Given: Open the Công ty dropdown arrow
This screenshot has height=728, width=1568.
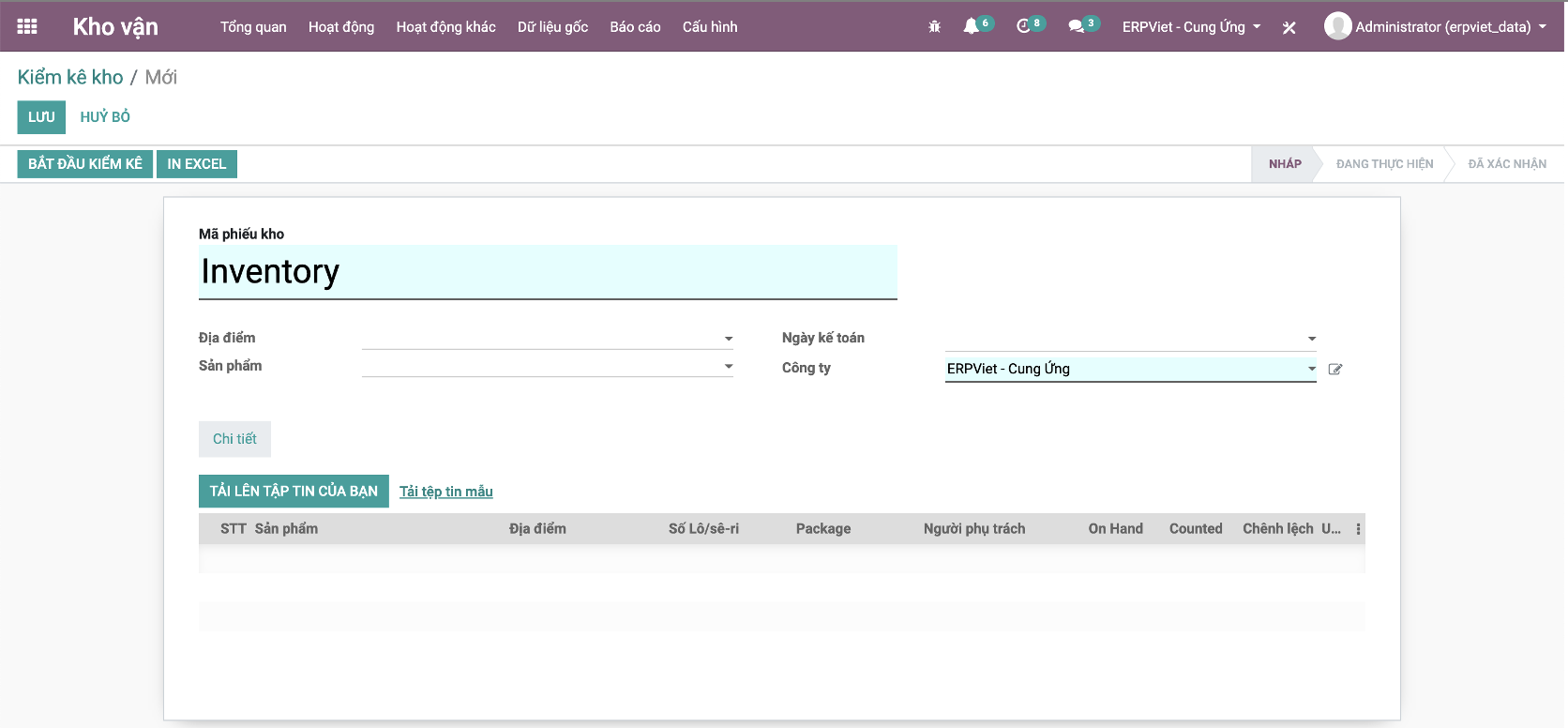Looking at the screenshot, I should tap(1312, 369).
